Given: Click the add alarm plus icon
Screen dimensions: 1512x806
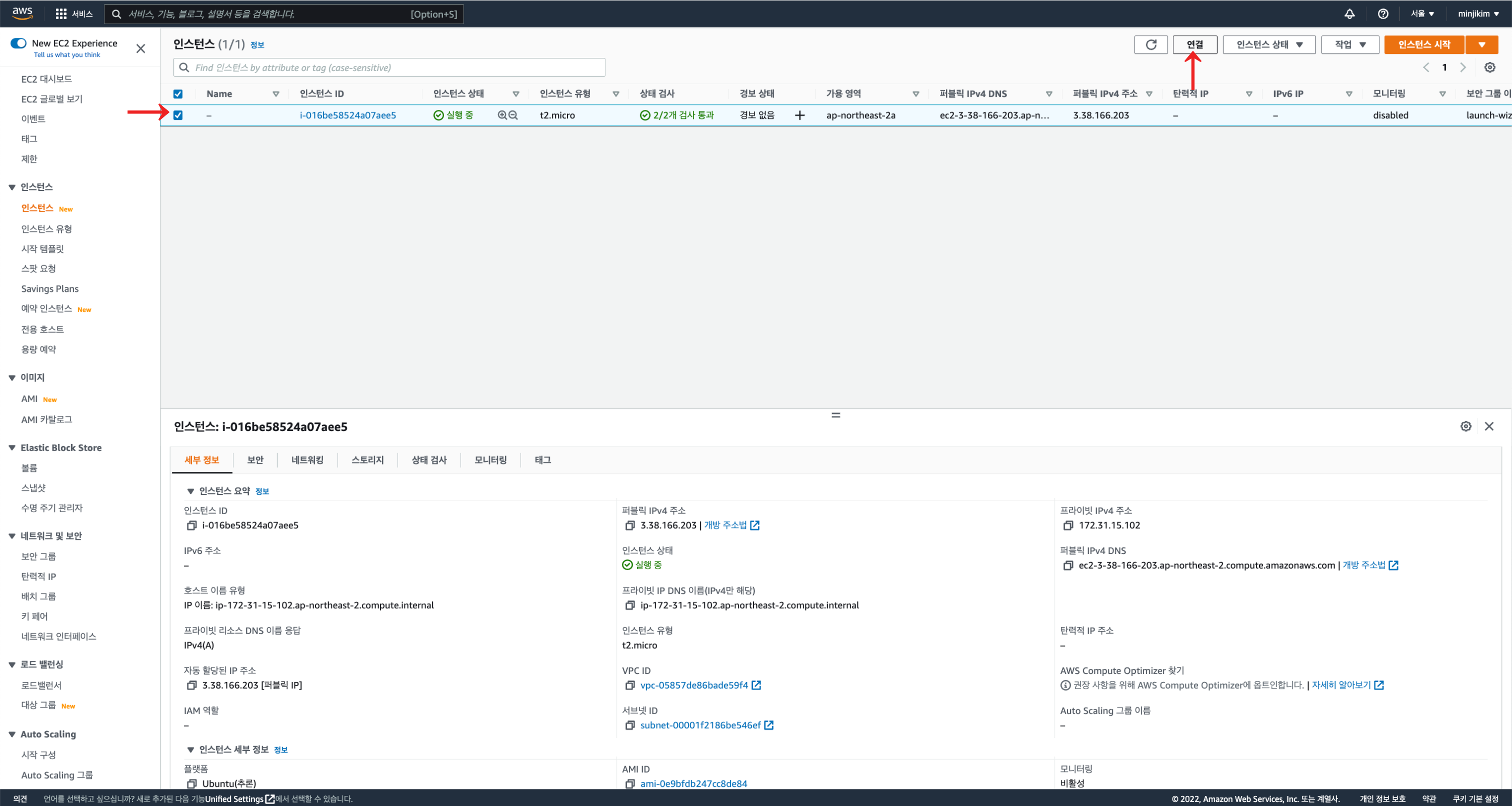Looking at the screenshot, I should [x=799, y=115].
